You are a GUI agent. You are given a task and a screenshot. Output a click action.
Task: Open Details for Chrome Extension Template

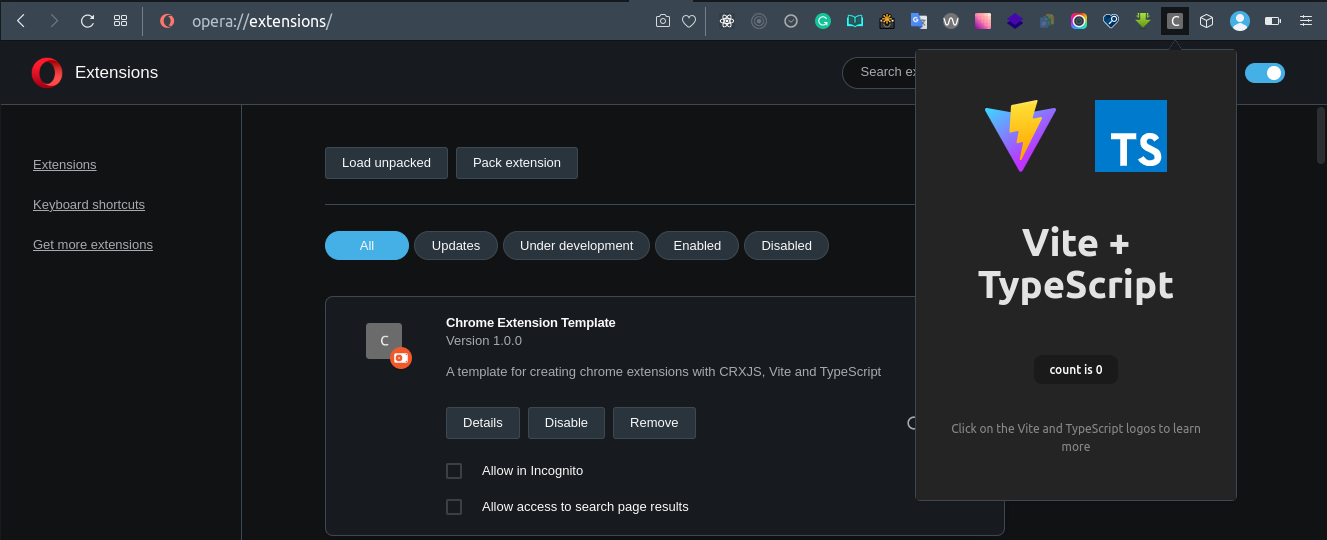click(483, 423)
